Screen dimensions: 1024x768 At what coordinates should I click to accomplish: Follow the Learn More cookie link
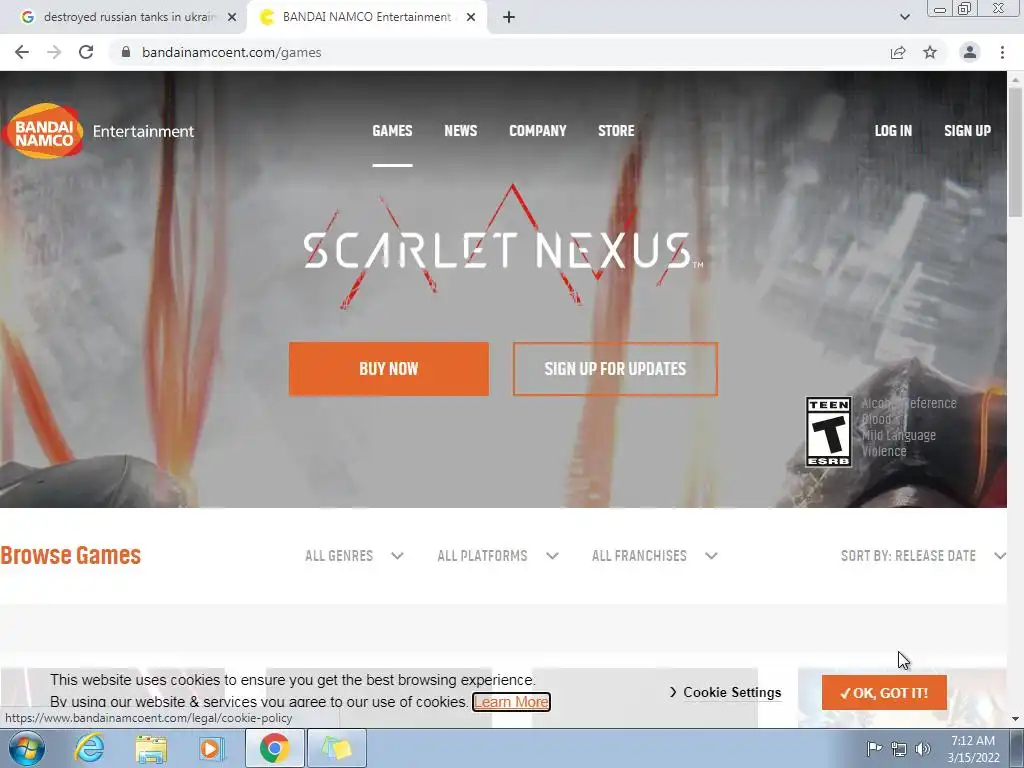click(511, 702)
